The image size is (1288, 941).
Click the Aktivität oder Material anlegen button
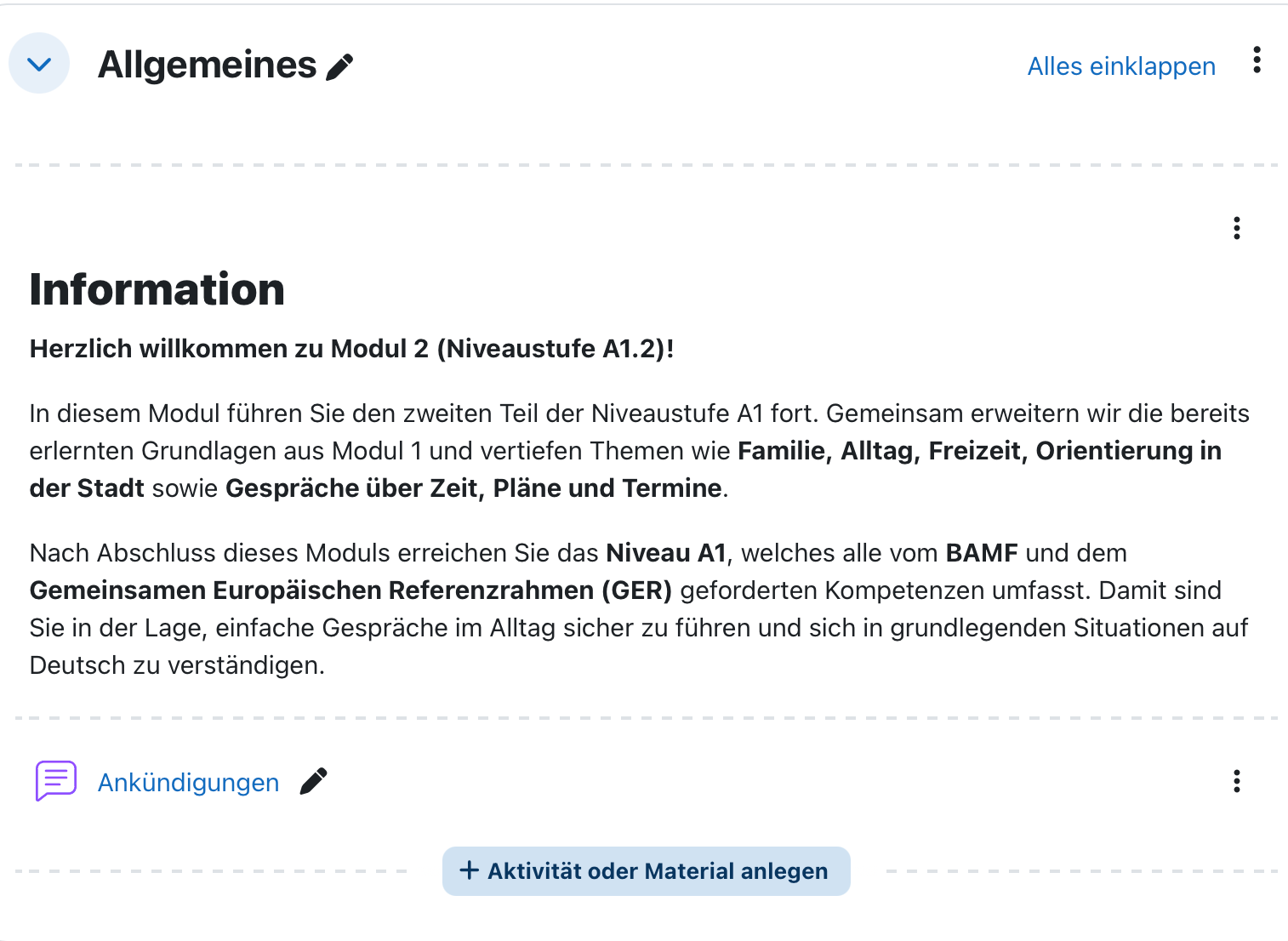(x=646, y=870)
